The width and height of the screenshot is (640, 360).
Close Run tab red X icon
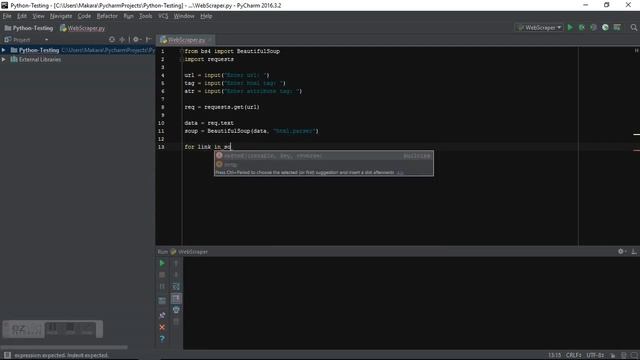coord(162,327)
